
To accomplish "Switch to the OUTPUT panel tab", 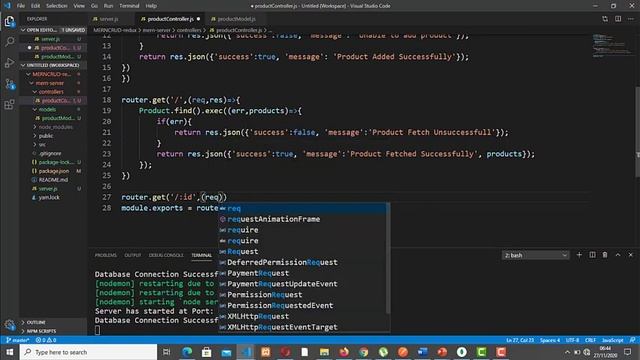I will click(133, 255).
